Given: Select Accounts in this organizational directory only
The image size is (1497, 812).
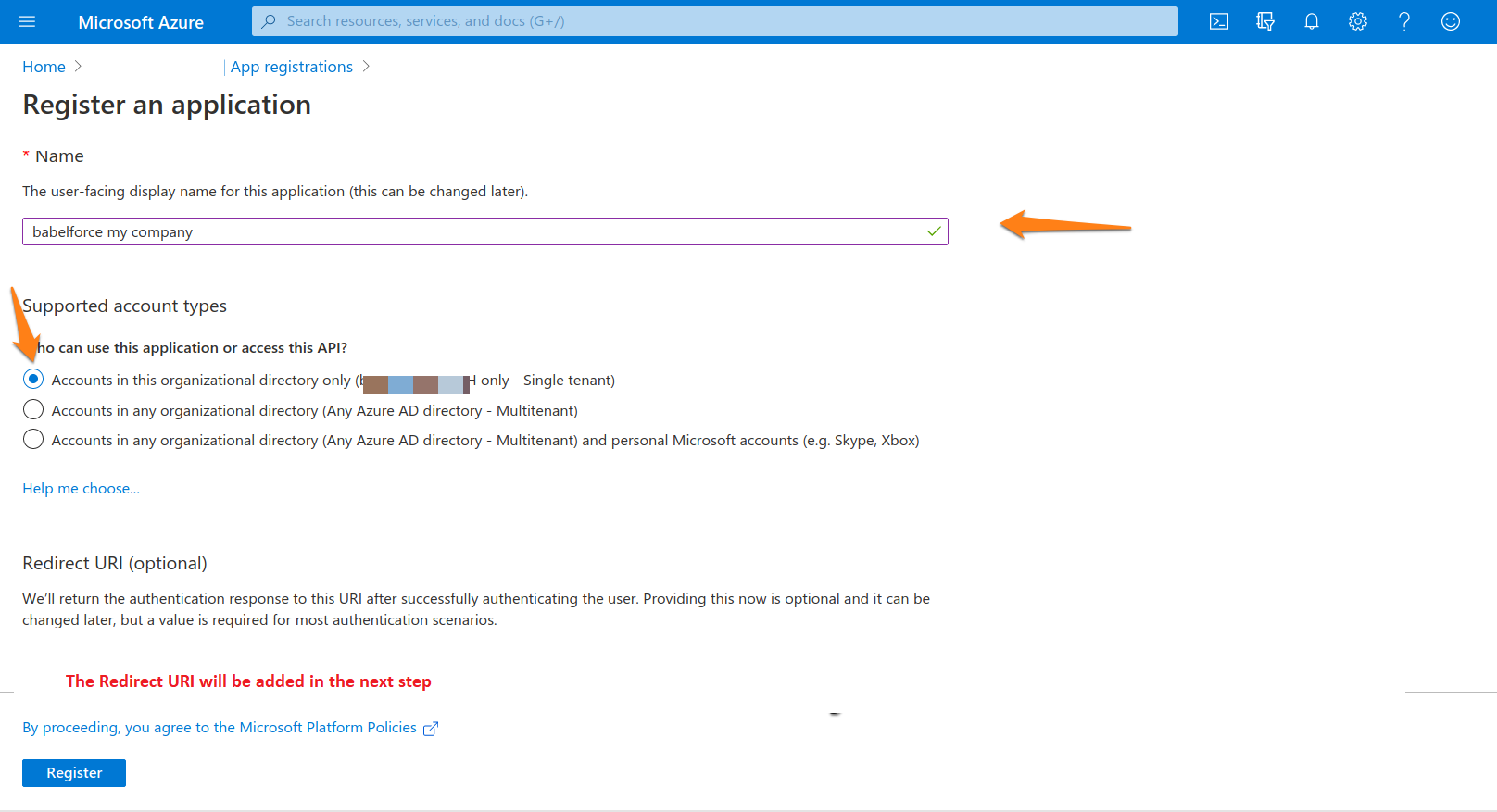Looking at the screenshot, I should coord(33,379).
